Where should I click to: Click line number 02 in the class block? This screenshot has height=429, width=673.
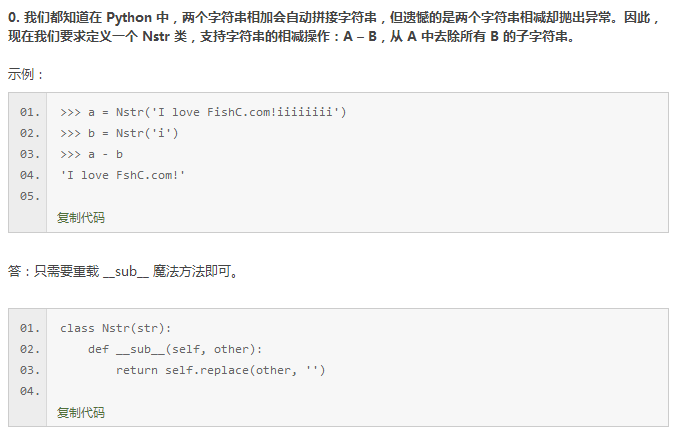[29, 349]
